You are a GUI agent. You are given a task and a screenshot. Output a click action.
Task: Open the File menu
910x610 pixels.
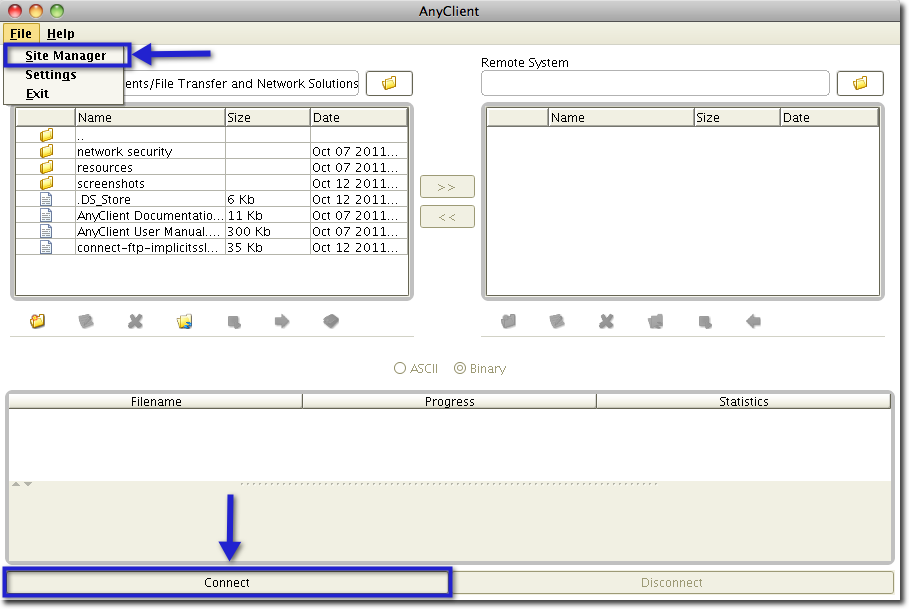[21, 34]
